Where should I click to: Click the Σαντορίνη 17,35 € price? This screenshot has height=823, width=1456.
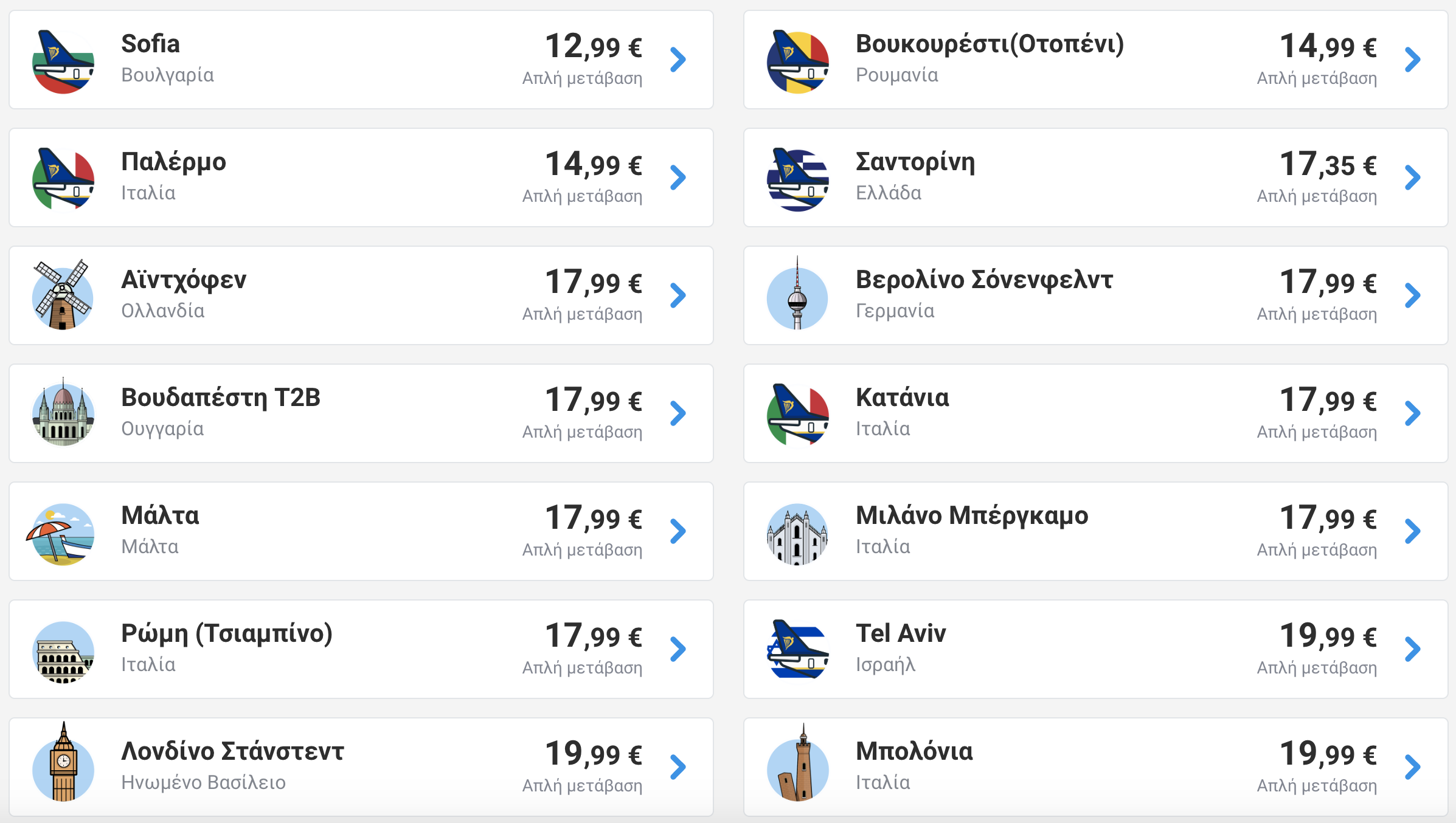pos(1328,164)
